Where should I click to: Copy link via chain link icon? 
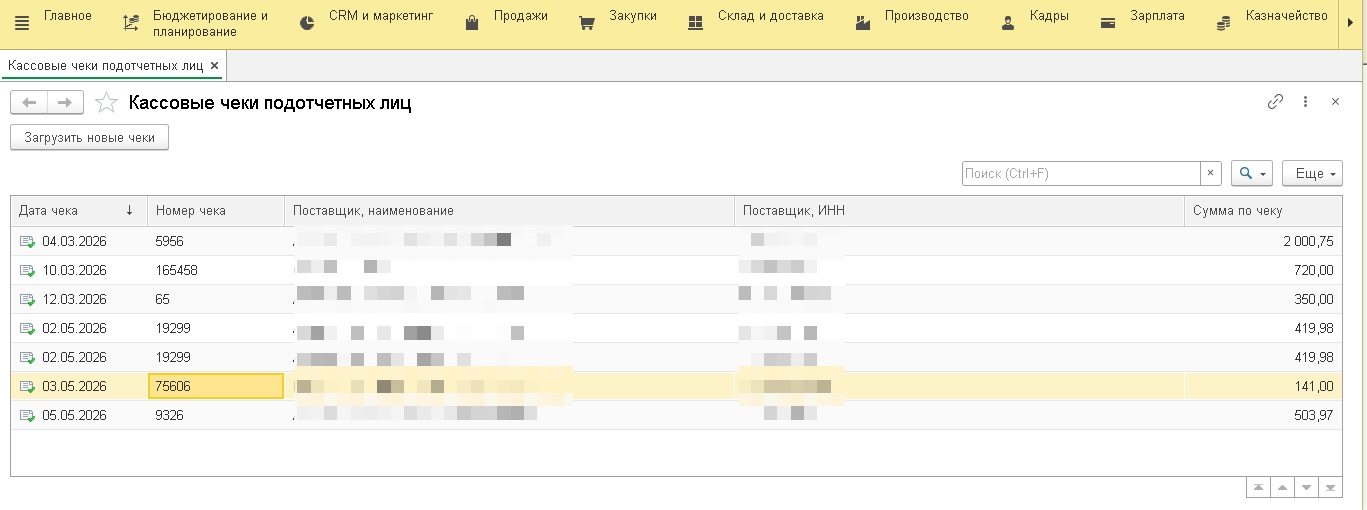coord(1275,102)
